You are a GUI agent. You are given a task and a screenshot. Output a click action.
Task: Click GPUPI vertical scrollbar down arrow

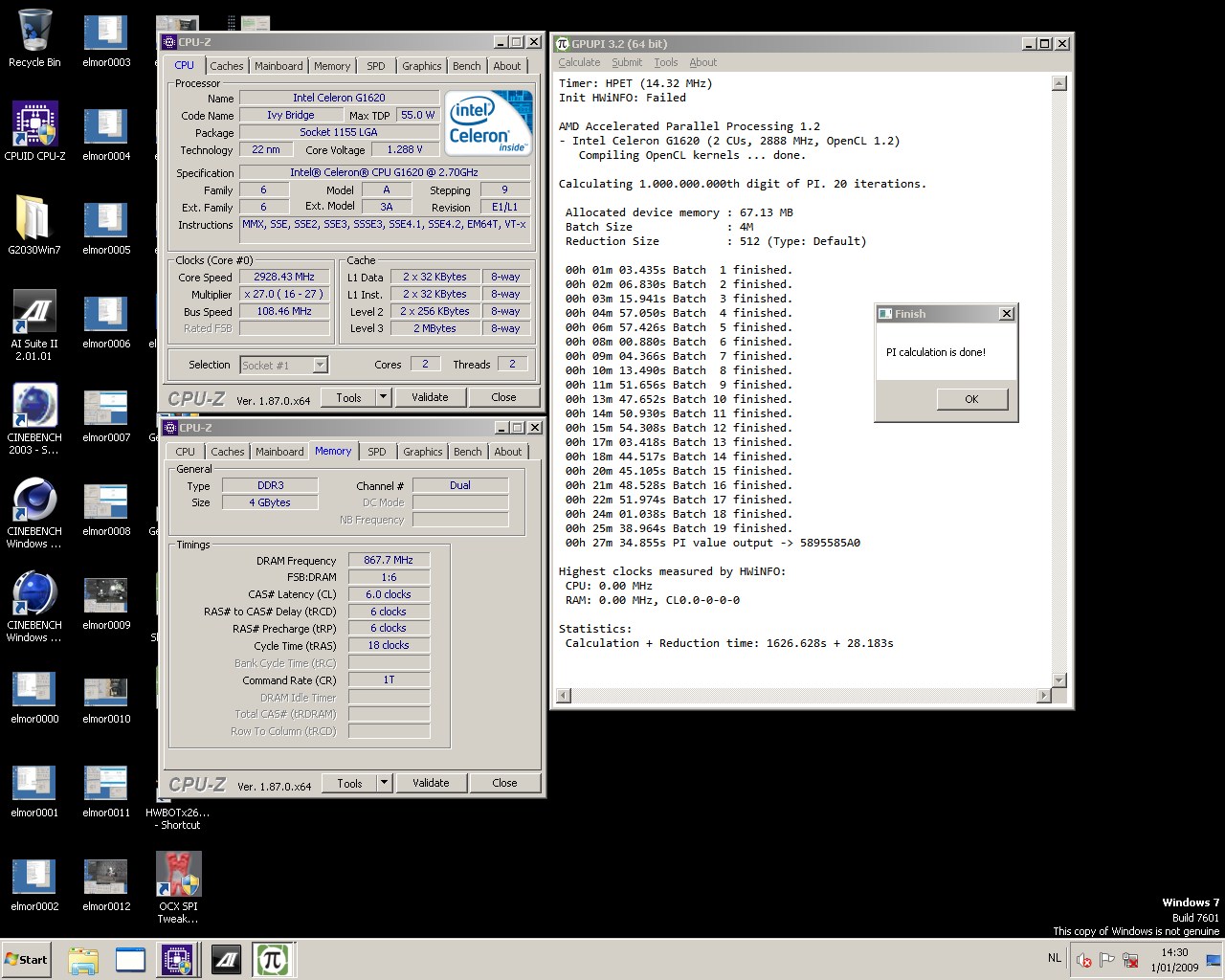coord(1058,680)
